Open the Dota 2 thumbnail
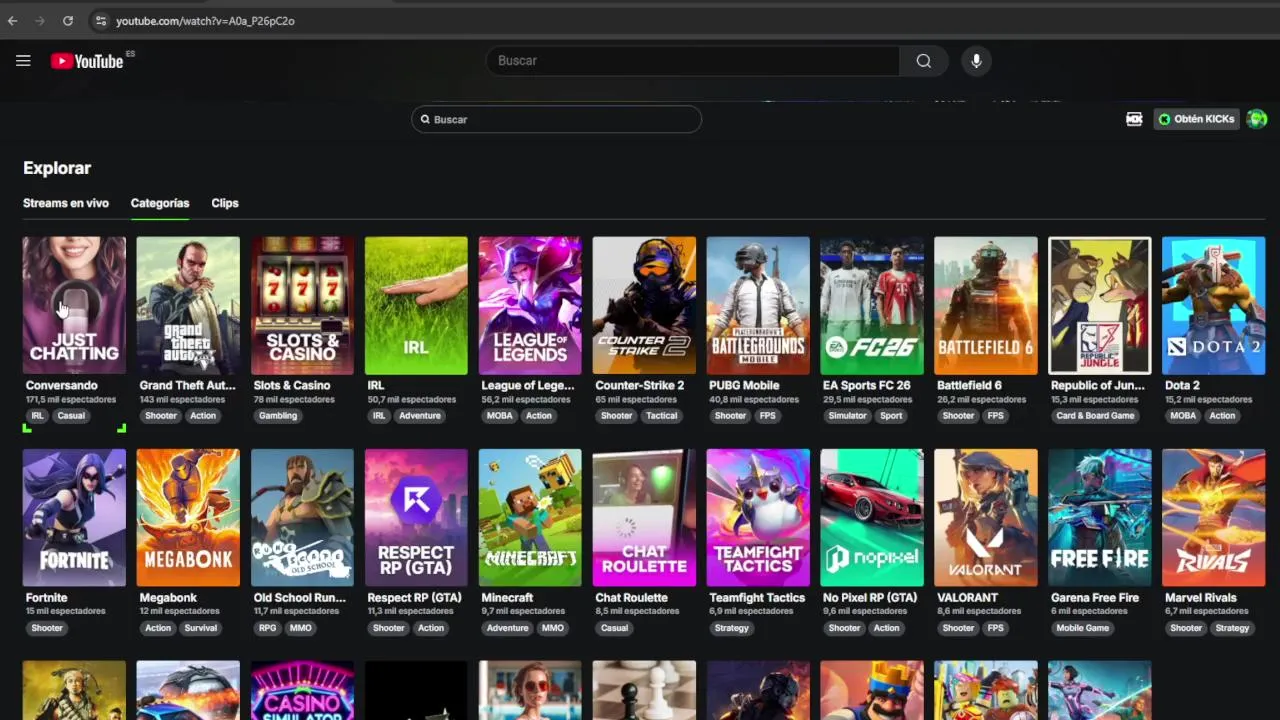The width and height of the screenshot is (1280, 720). pyautogui.click(x=1214, y=305)
